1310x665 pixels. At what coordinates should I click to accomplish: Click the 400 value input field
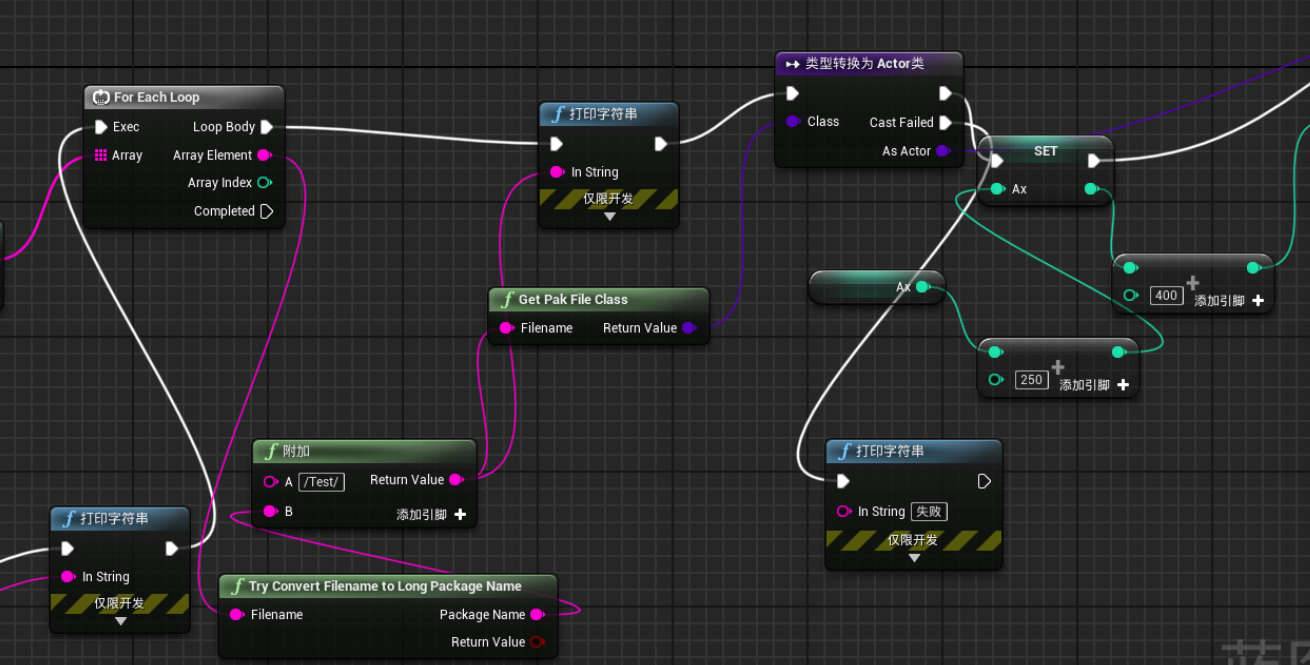(x=1165, y=295)
